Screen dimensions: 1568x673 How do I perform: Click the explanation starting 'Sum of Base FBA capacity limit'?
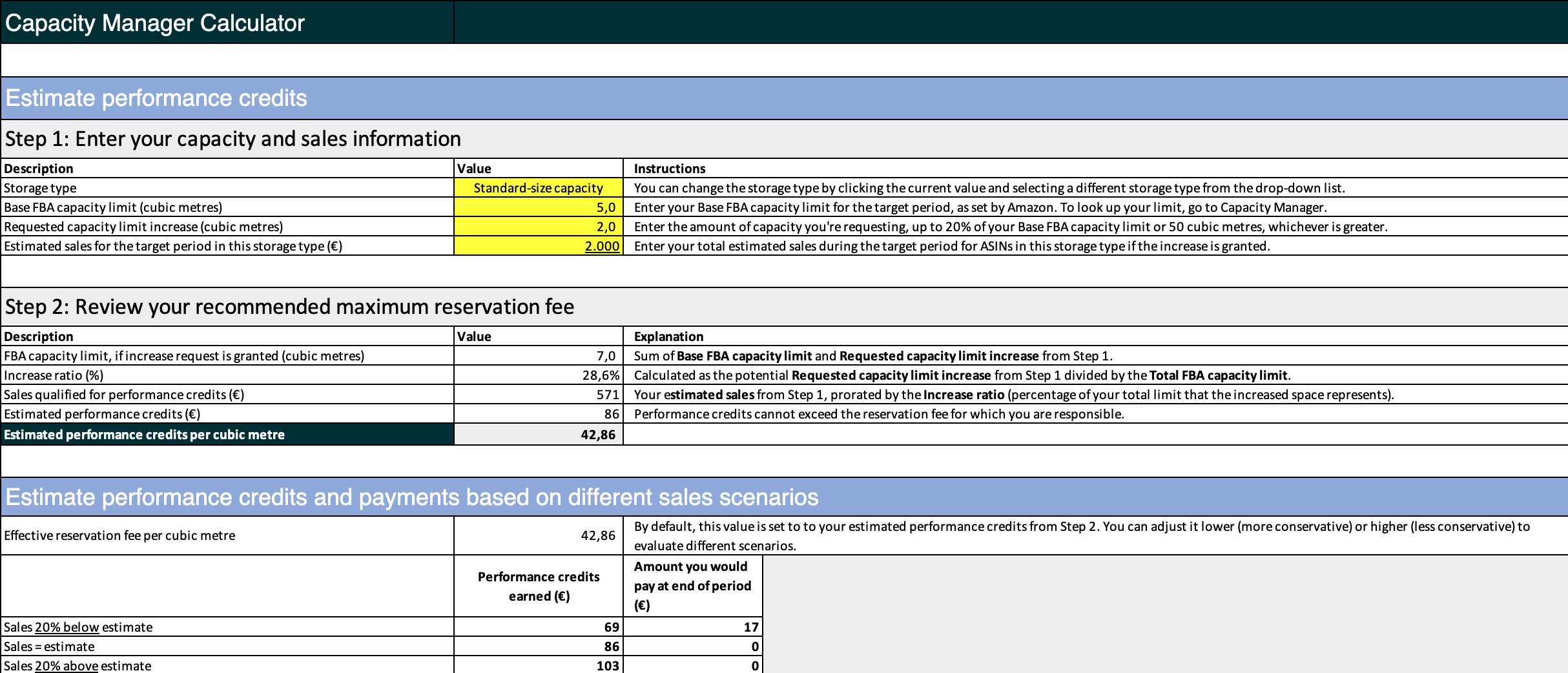coord(873,356)
